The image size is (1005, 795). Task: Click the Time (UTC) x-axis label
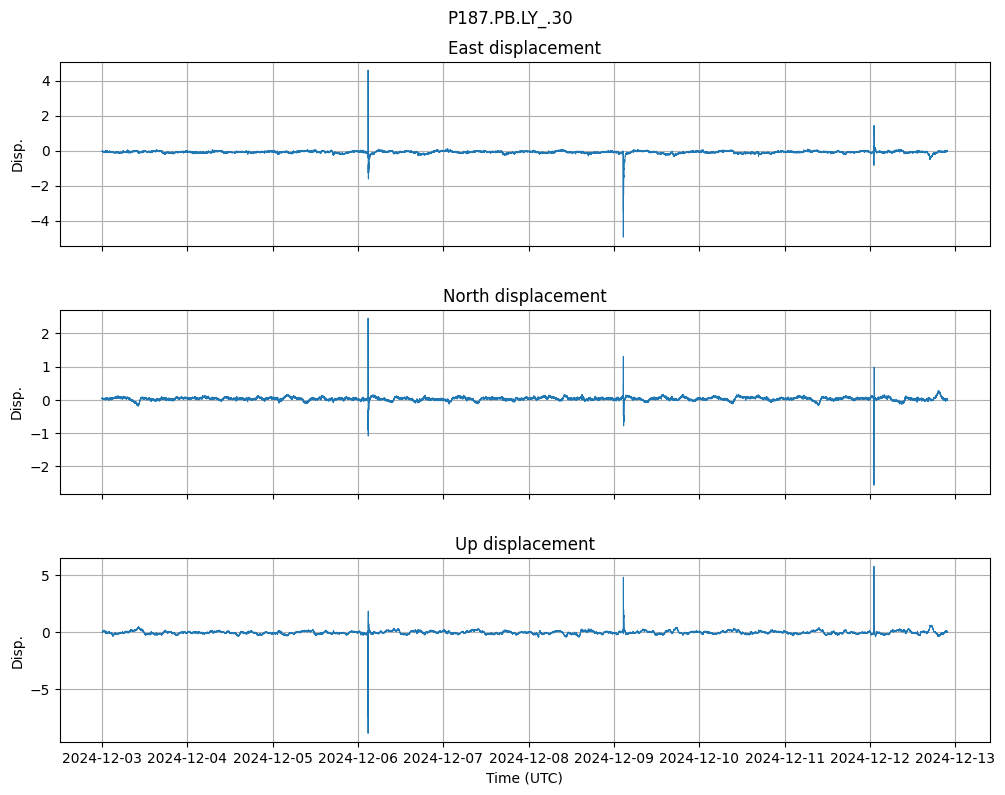click(x=524, y=777)
